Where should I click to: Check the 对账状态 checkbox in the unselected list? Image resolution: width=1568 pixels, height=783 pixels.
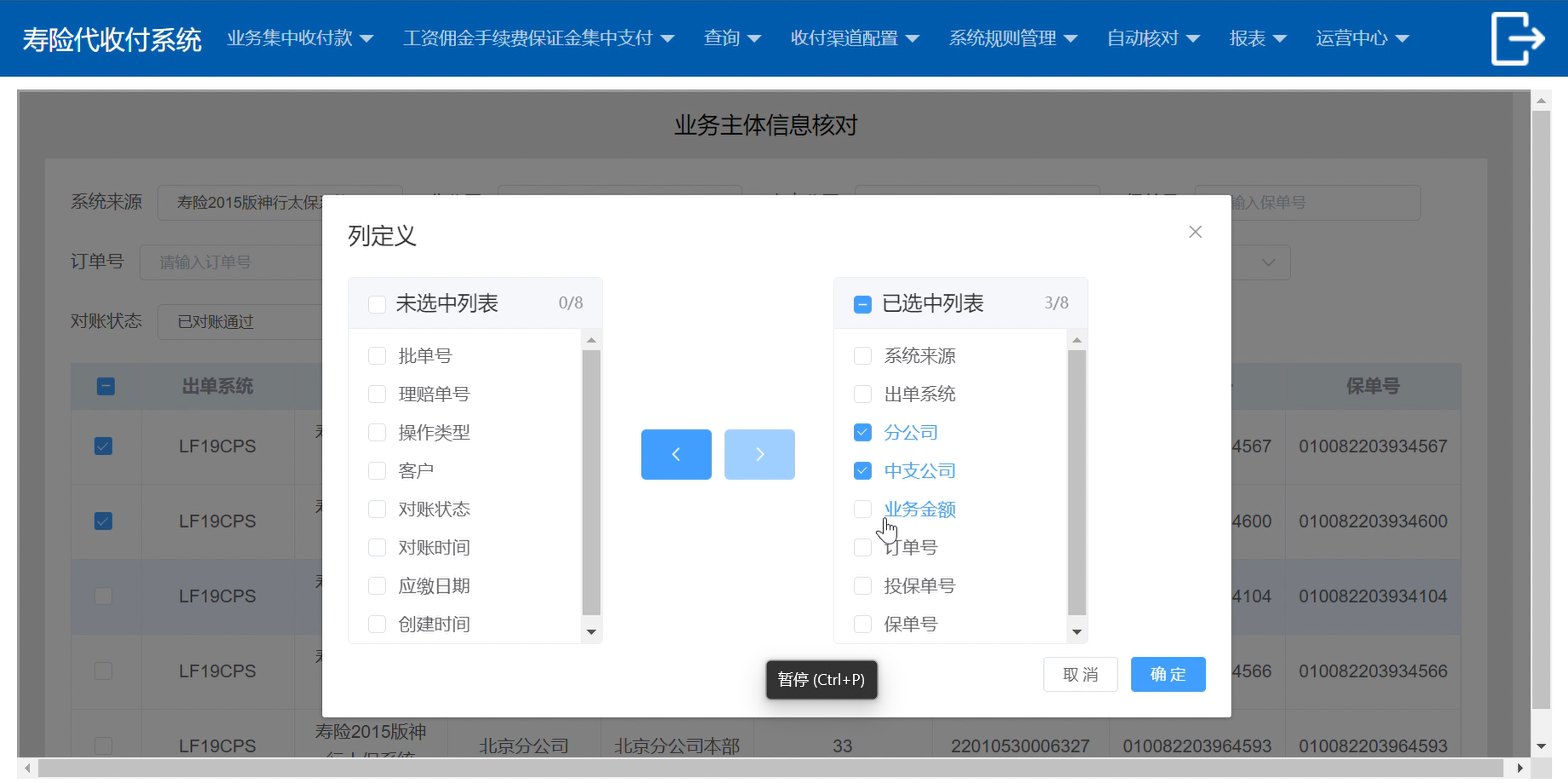click(377, 510)
